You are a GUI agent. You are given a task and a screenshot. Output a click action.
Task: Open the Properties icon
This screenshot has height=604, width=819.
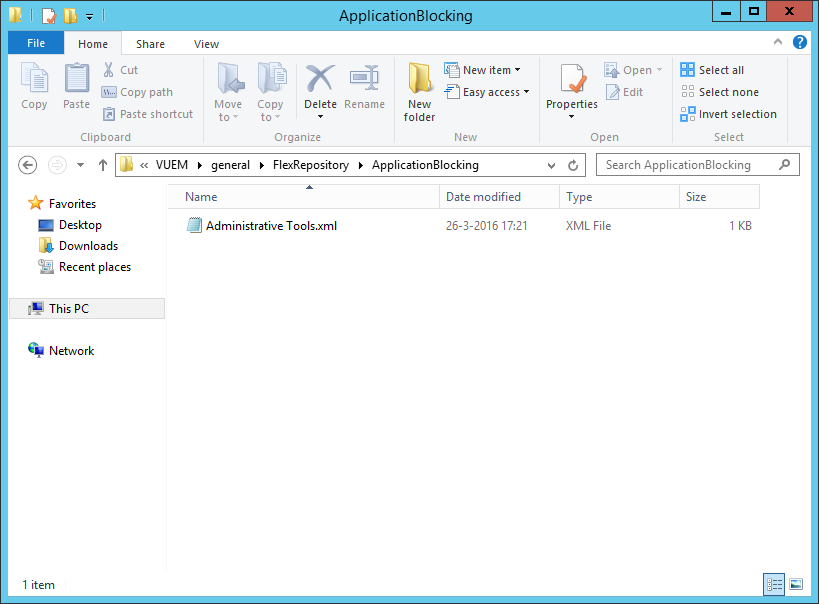click(572, 78)
